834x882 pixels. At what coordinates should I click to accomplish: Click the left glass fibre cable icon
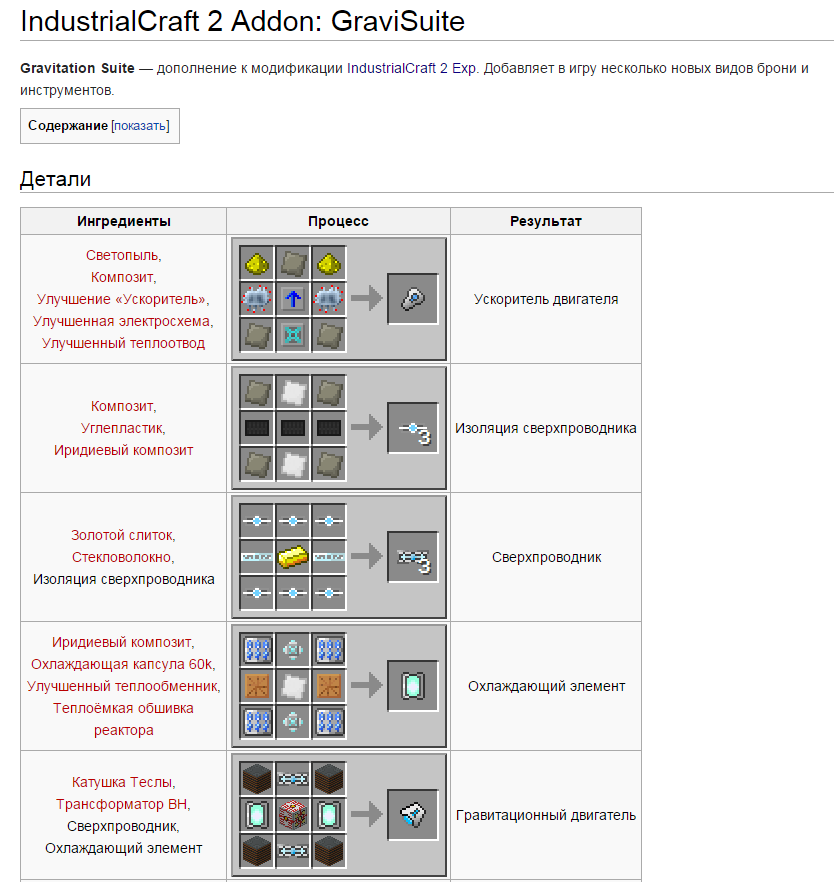(x=257, y=557)
